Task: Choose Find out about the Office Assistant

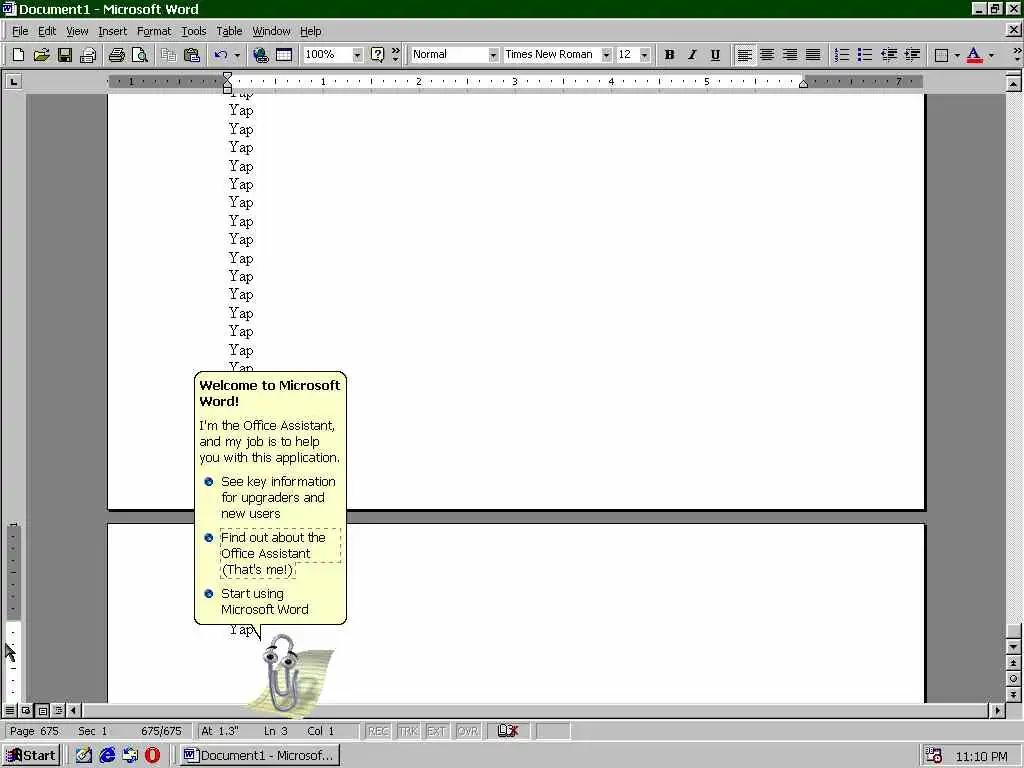Action: tap(273, 553)
